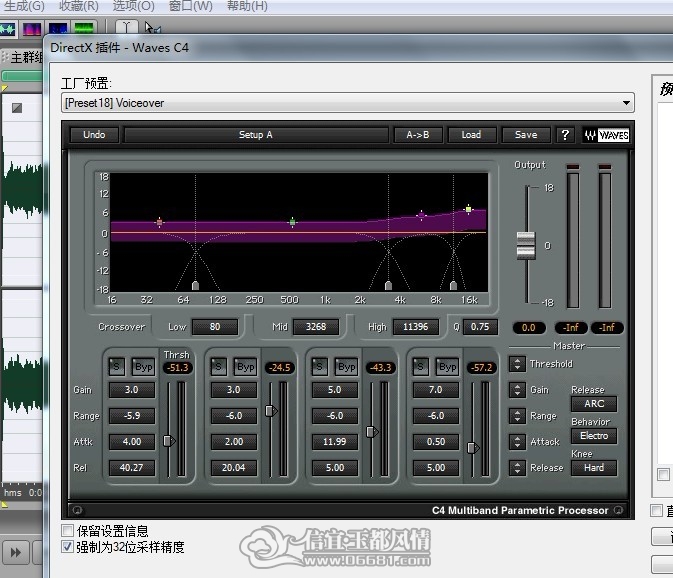Image resolution: width=673 pixels, height=578 pixels.
Task: Click the high crossover handle near 16k
Action: (x=453, y=285)
